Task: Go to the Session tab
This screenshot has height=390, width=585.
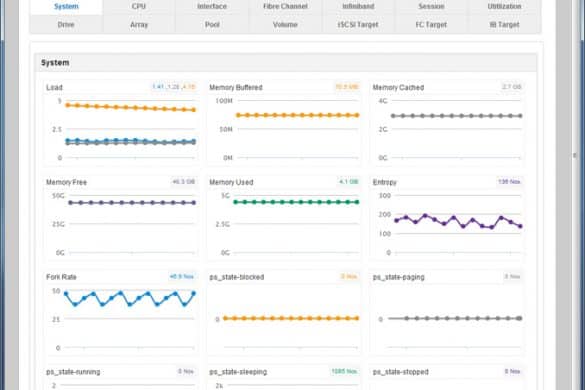Action: click(431, 6)
